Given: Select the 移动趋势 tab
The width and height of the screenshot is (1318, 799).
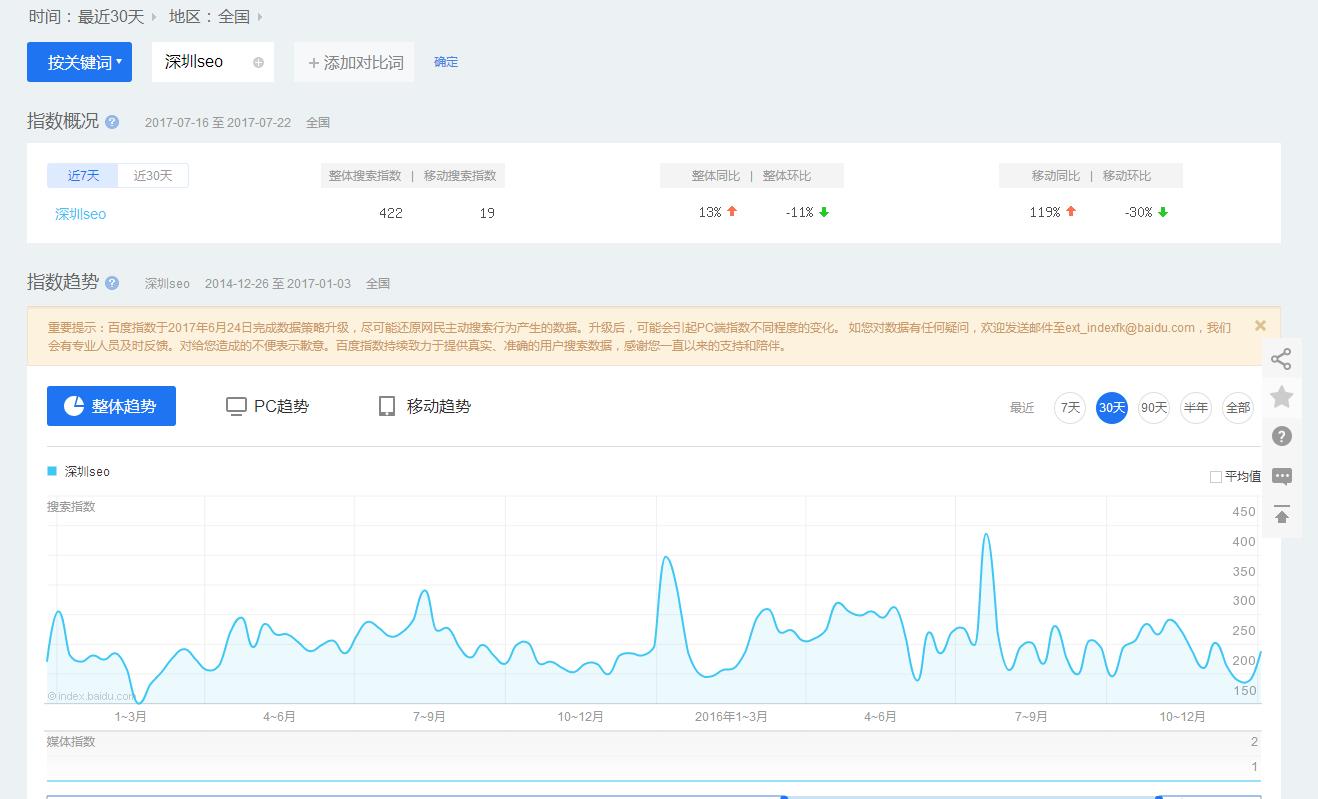Looking at the screenshot, I should click(424, 406).
